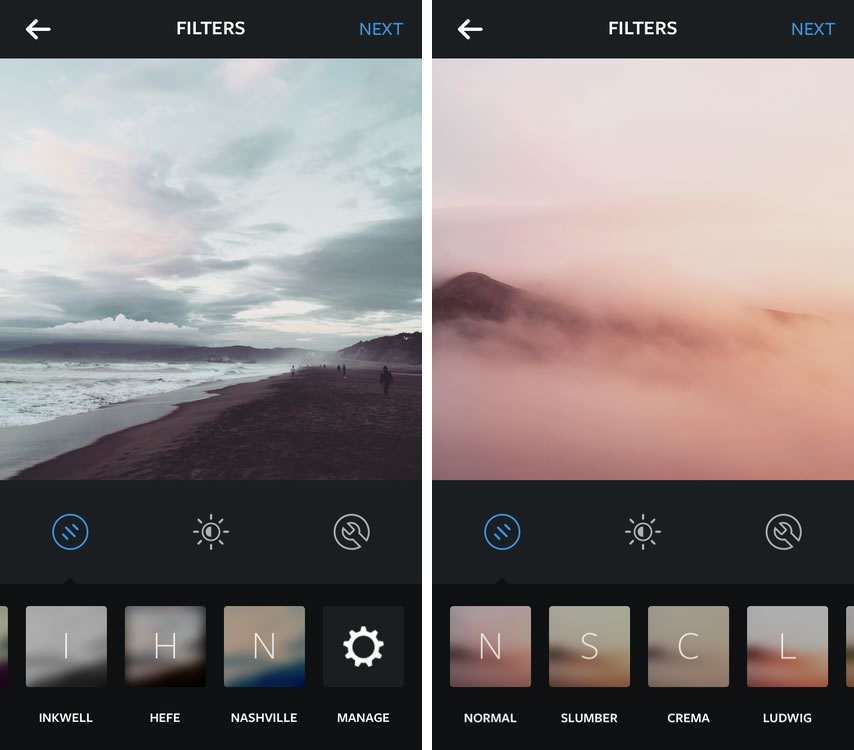This screenshot has height=750, width=854.
Task: Select filters tool icon on right screen
Action: pos(502,532)
